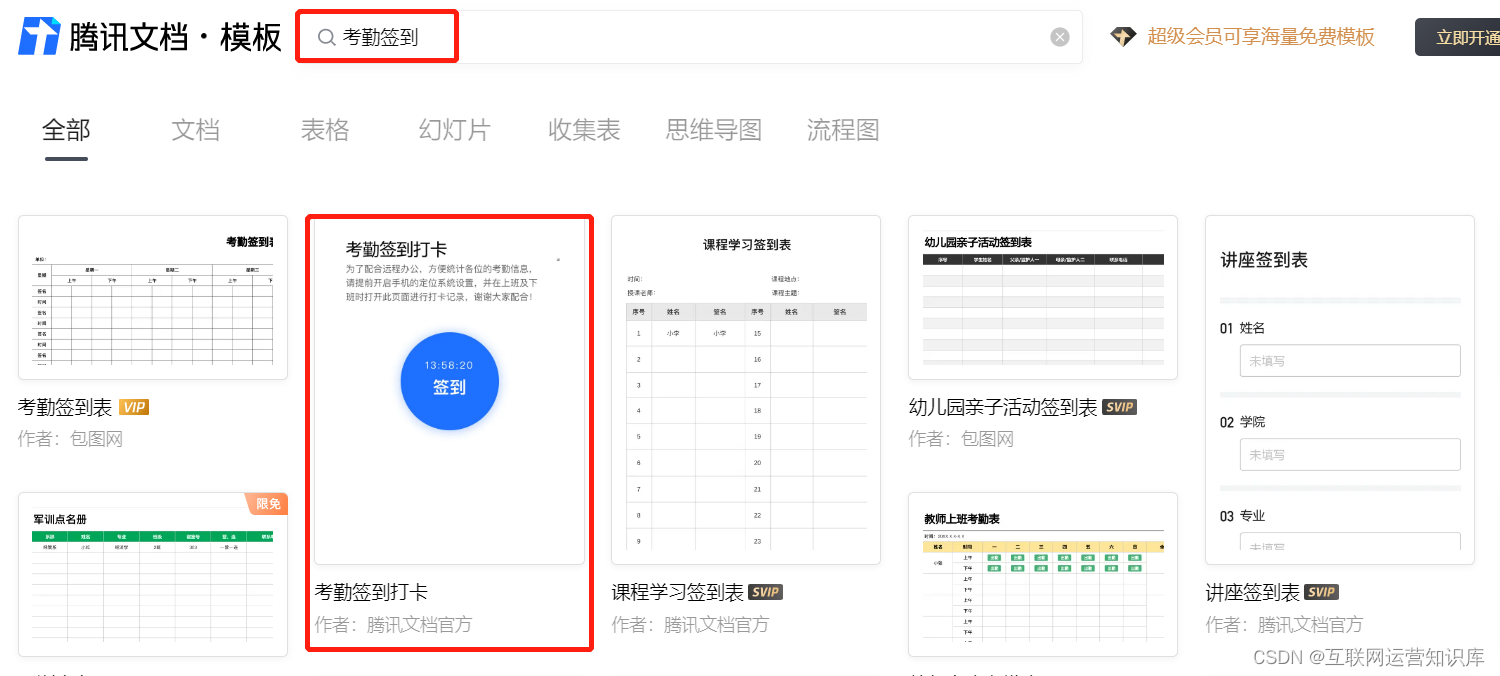Select the 收集表 category
Viewport: 1500px width, 676px height.
[x=584, y=129]
